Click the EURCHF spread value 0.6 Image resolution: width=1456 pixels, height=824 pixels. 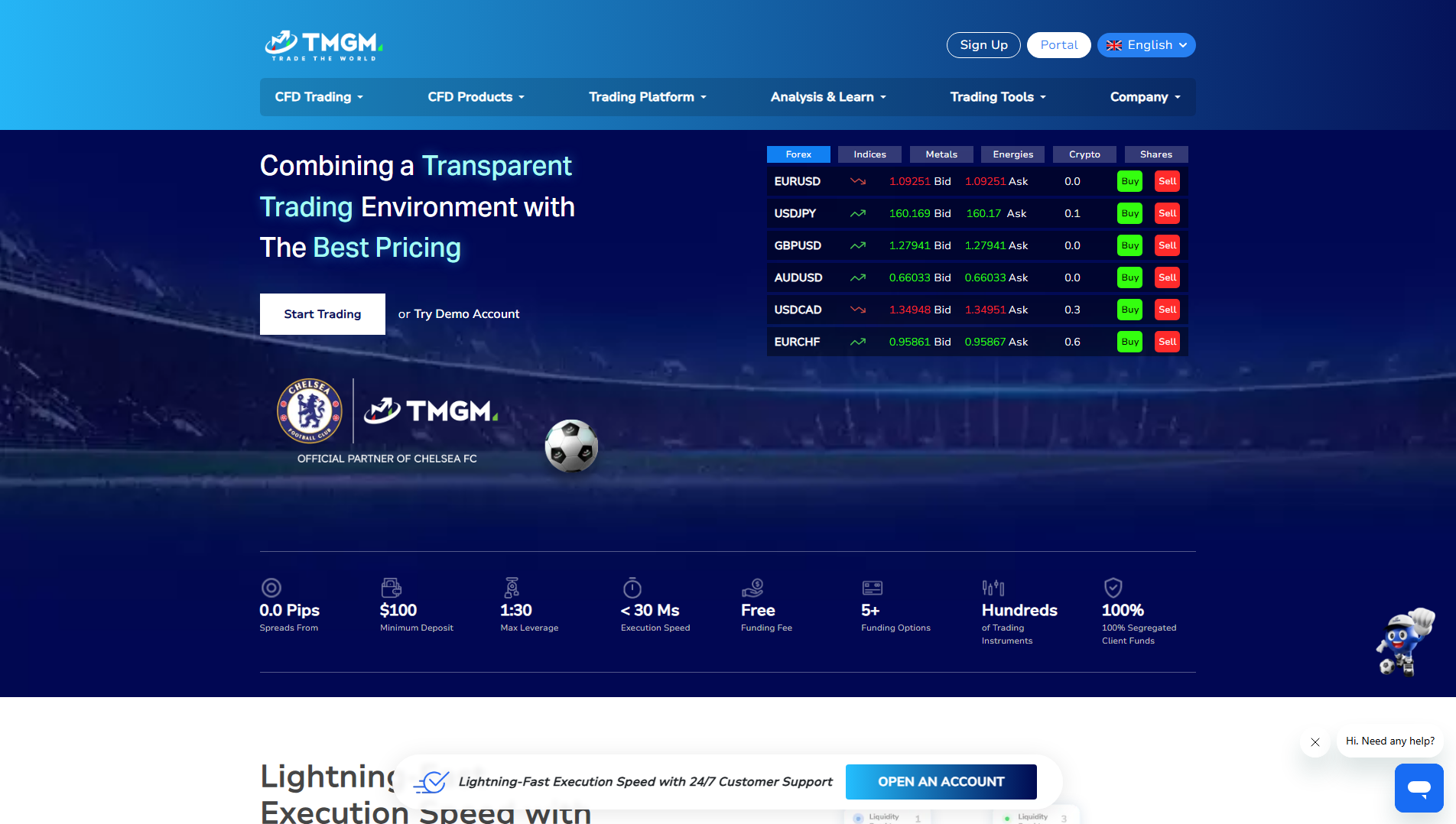click(1072, 342)
